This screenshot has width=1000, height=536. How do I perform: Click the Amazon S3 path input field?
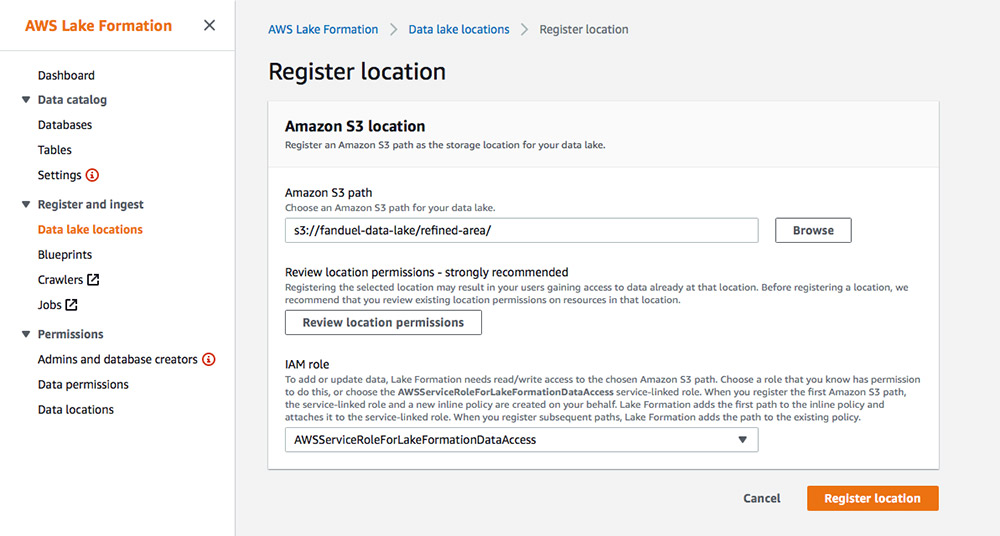[x=522, y=230]
